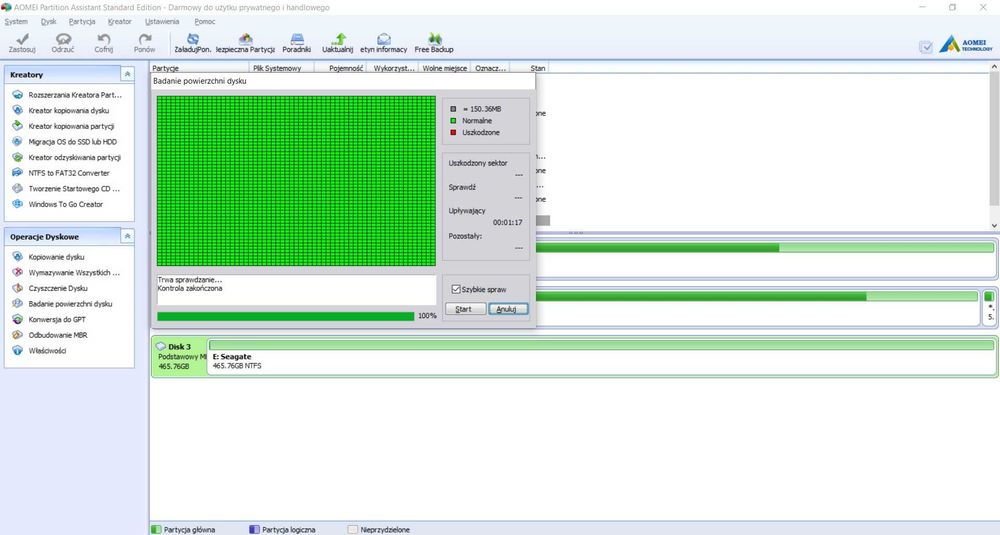The image size is (1000, 535).
Task: Open the Kreator menu
Action: pos(119,22)
